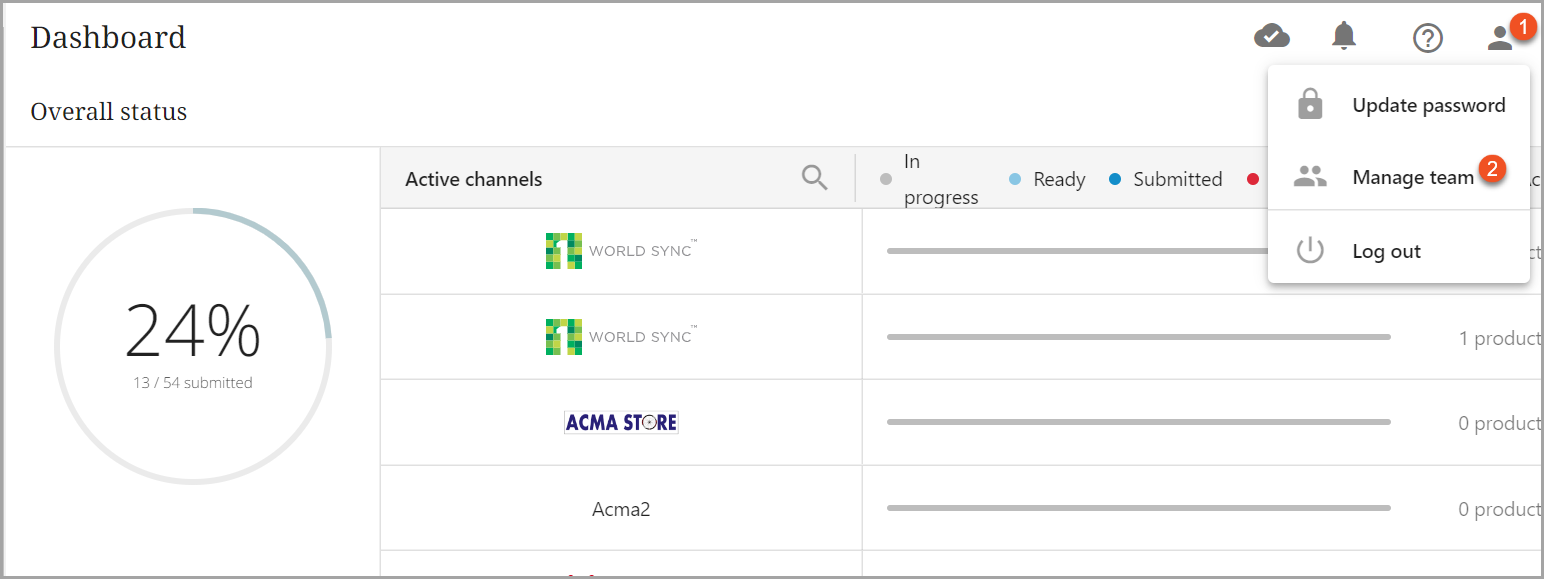Image resolution: width=1544 pixels, height=579 pixels.
Task: Open the ACMA STORE channel row
Action: coord(621,422)
